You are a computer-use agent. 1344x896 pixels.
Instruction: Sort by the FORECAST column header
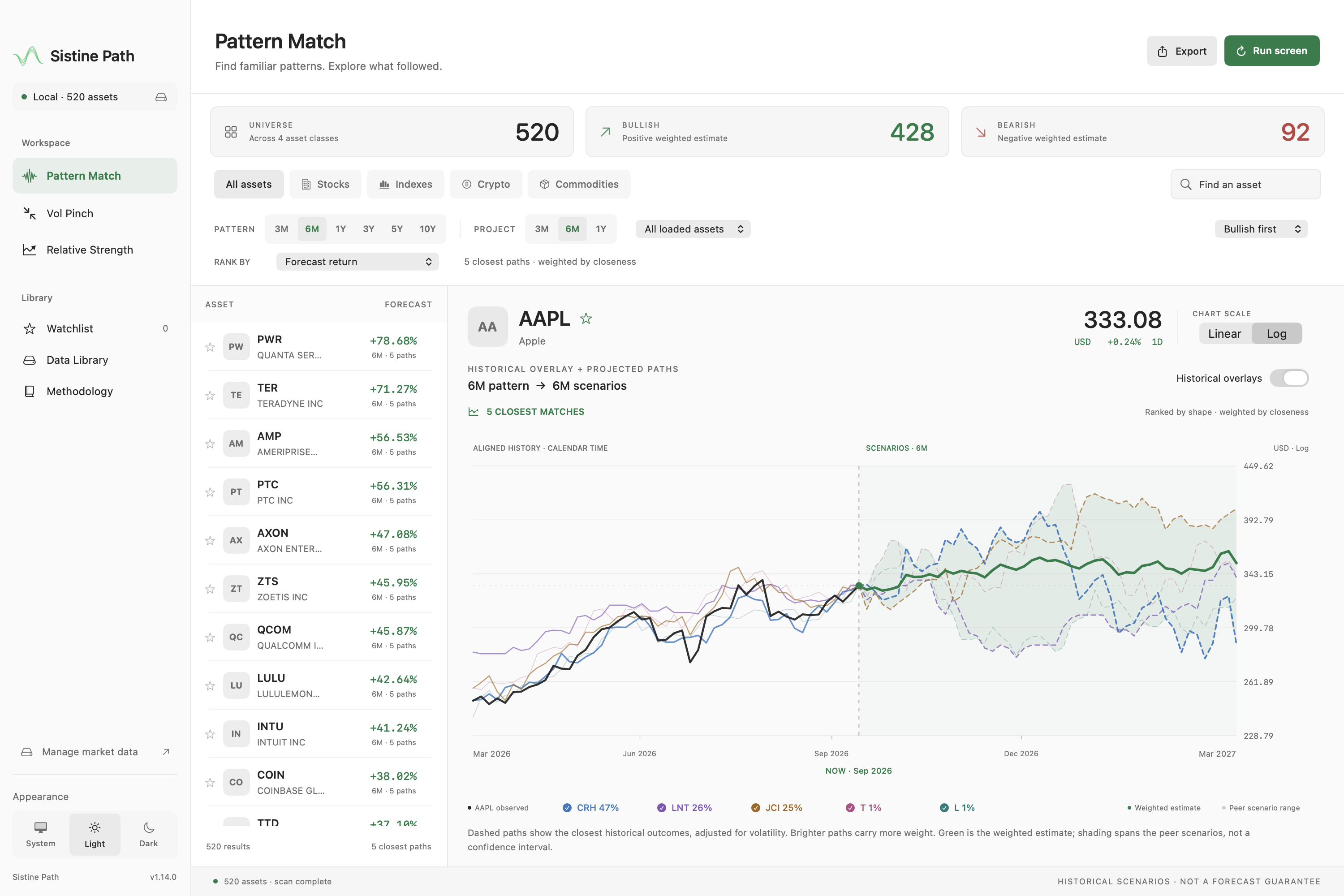[408, 305]
